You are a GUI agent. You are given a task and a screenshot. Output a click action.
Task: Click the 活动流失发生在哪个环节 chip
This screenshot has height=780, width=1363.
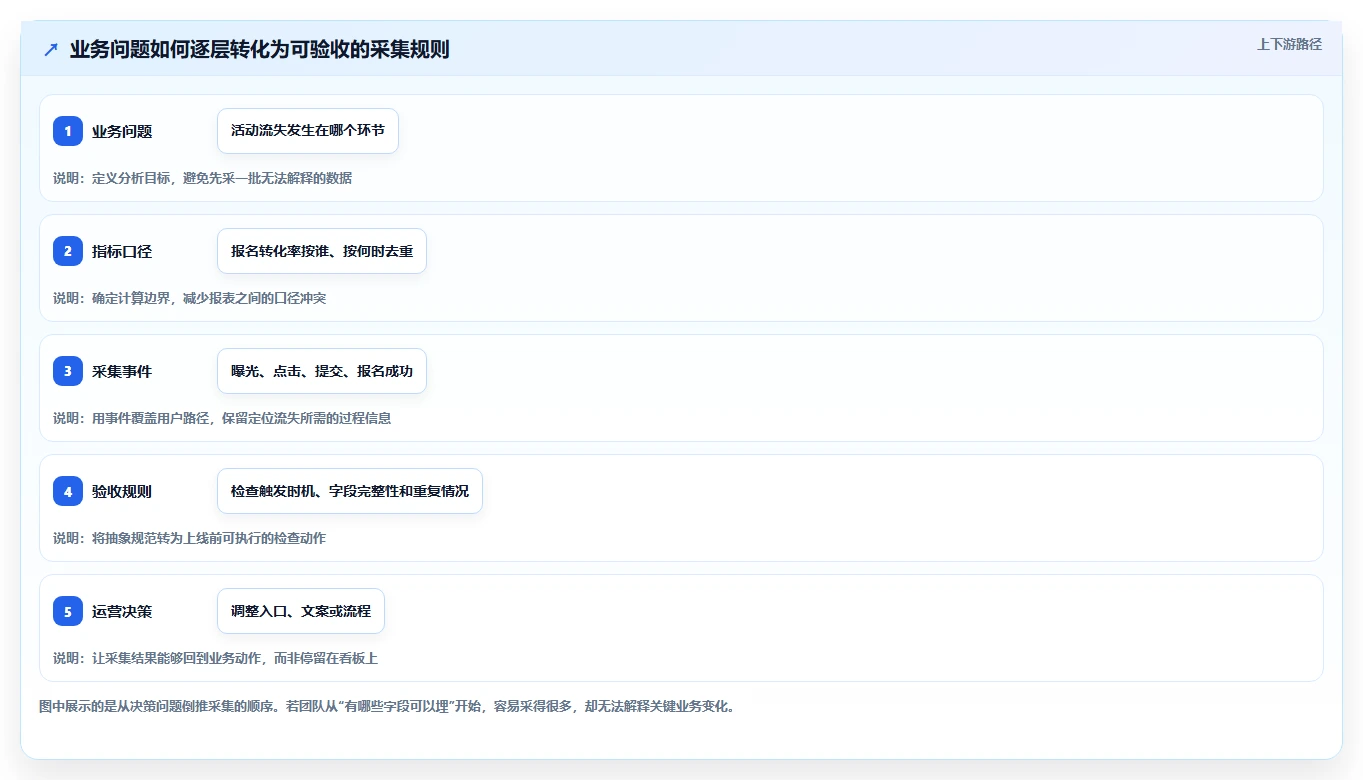(308, 131)
